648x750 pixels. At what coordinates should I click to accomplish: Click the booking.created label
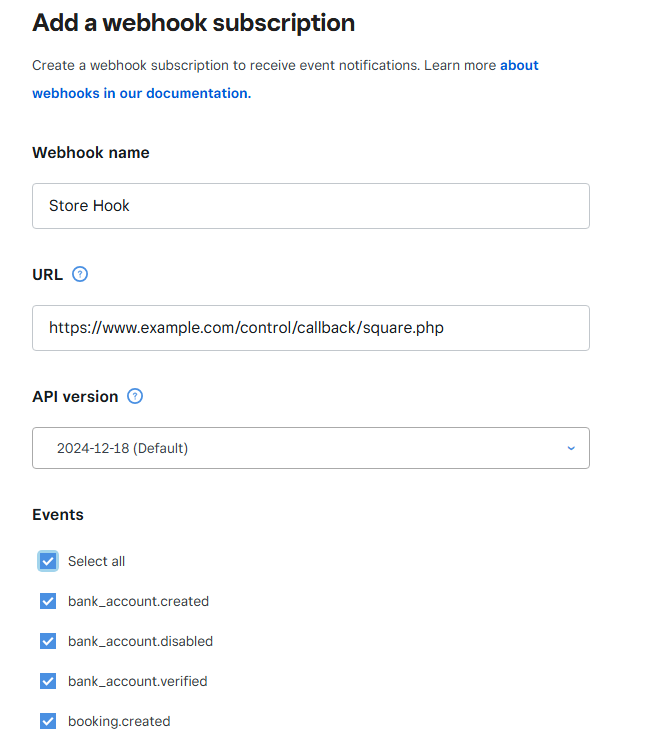119,721
